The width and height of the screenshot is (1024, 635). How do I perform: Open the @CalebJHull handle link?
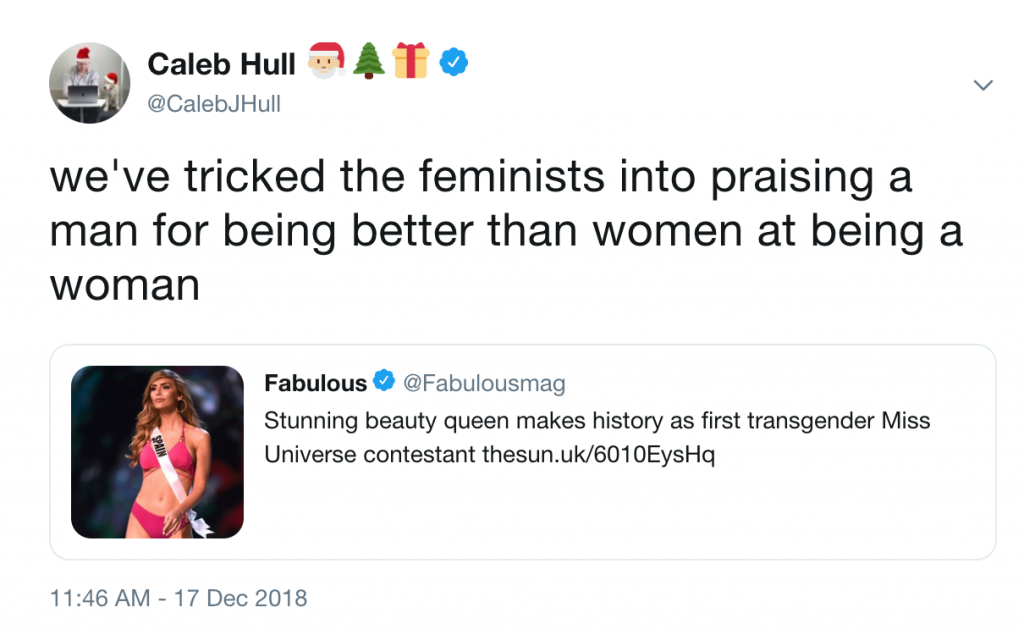click(x=214, y=103)
